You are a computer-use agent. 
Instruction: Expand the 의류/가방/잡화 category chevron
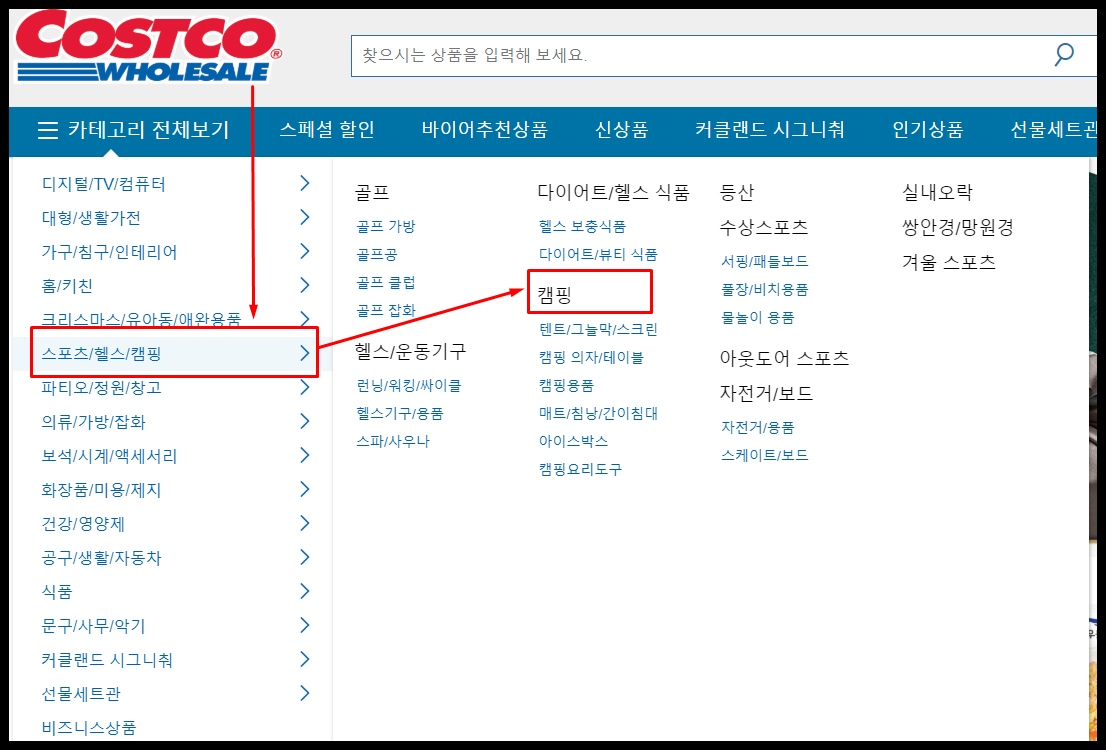click(305, 421)
